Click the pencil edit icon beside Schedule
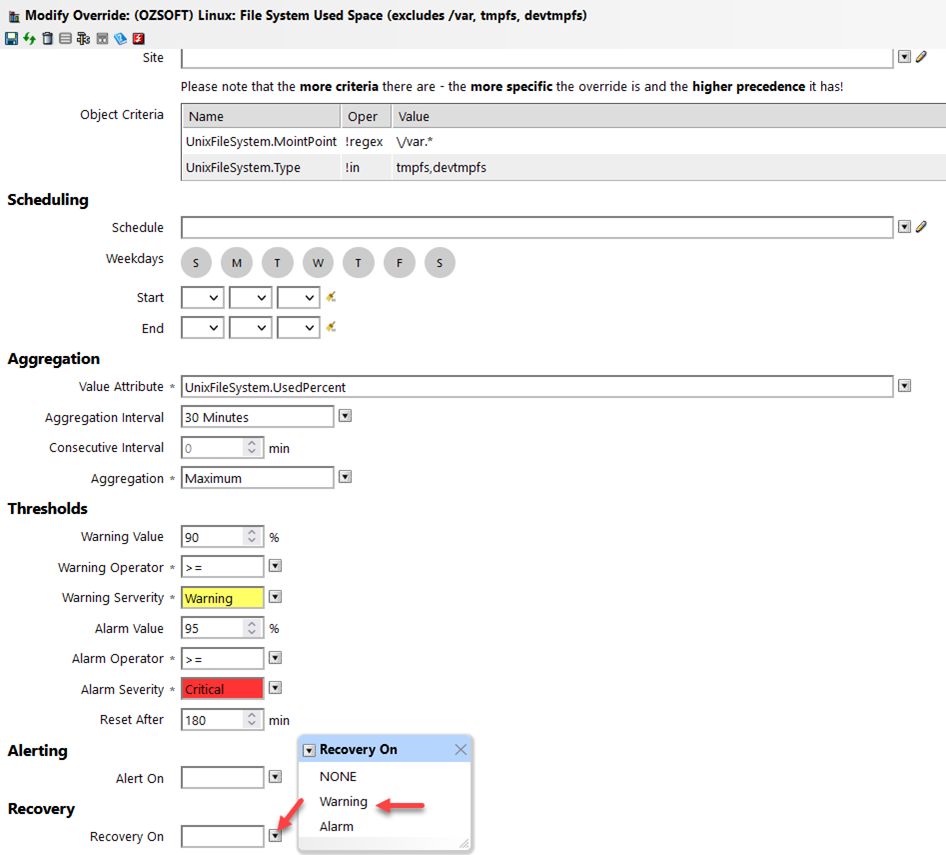The height and width of the screenshot is (855, 946). (x=921, y=227)
